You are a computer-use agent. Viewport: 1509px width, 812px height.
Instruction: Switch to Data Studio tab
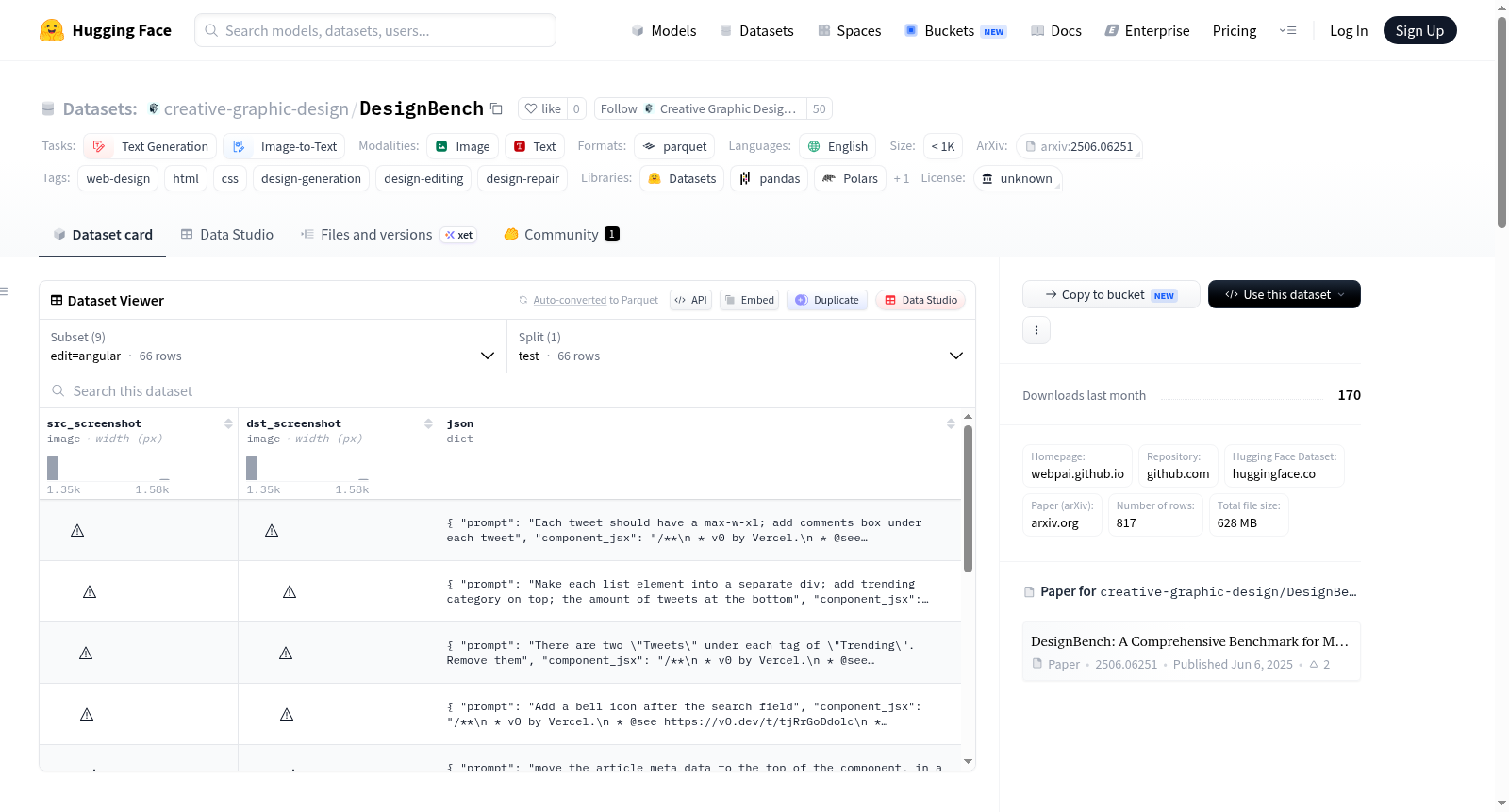(227, 234)
